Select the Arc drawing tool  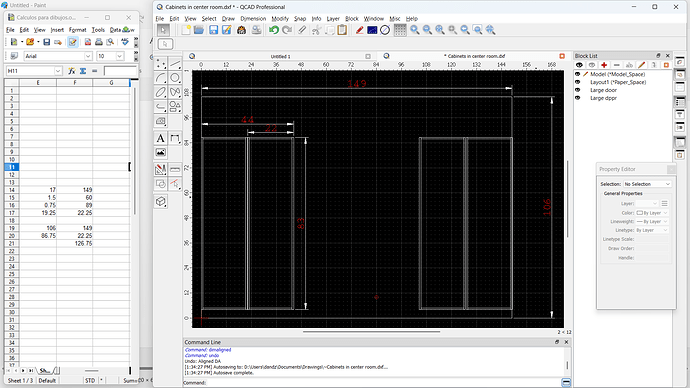[161, 78]
